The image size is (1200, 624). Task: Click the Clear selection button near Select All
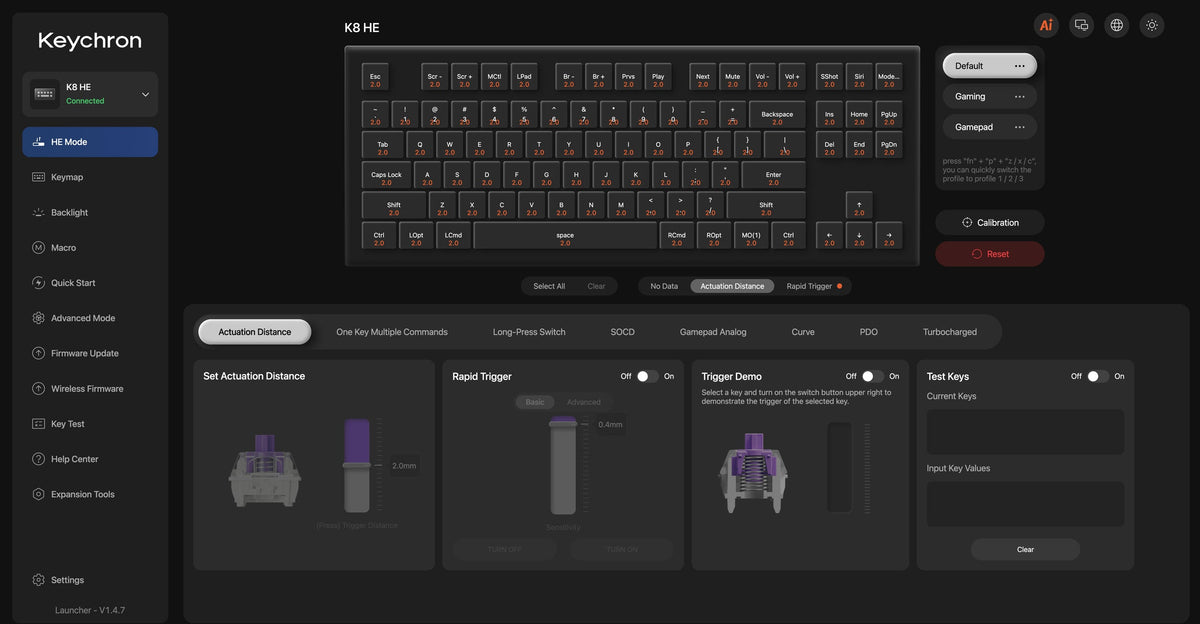[x=596, y=286]
